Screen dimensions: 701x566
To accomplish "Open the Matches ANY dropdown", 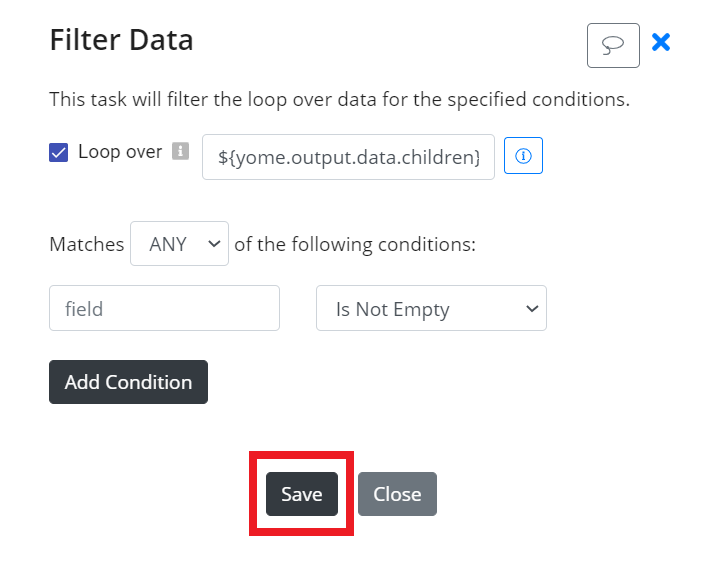I will pos(179,244).
